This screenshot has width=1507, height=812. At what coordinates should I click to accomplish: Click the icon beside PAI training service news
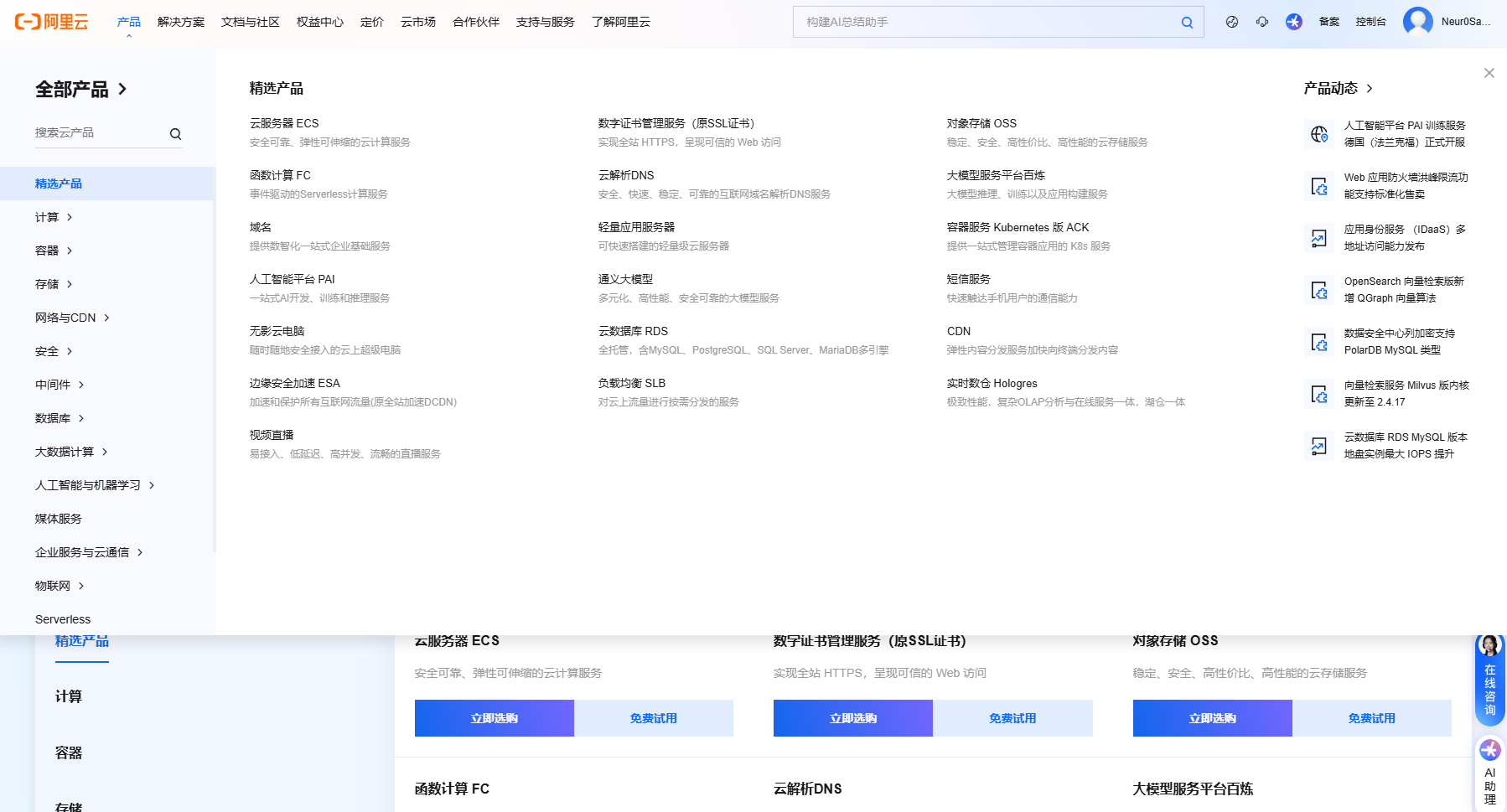pyautogui.click(x=1318, y=134)
